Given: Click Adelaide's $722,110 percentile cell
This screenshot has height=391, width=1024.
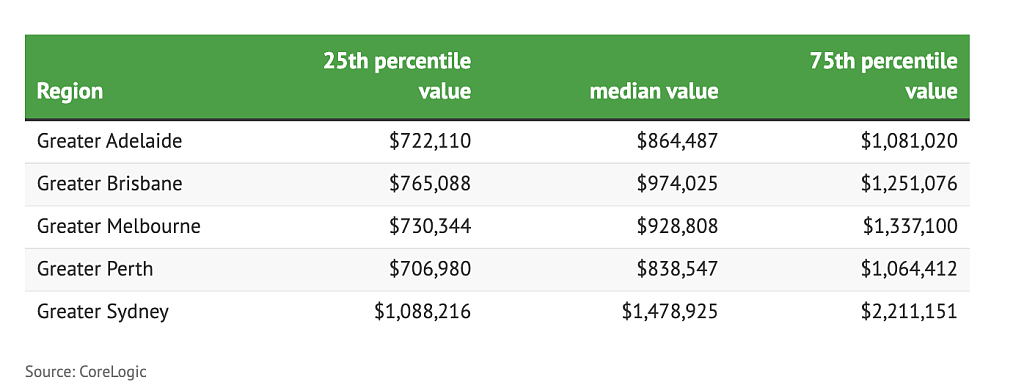Looking at the screenshot, I should (x=430, y=141).
